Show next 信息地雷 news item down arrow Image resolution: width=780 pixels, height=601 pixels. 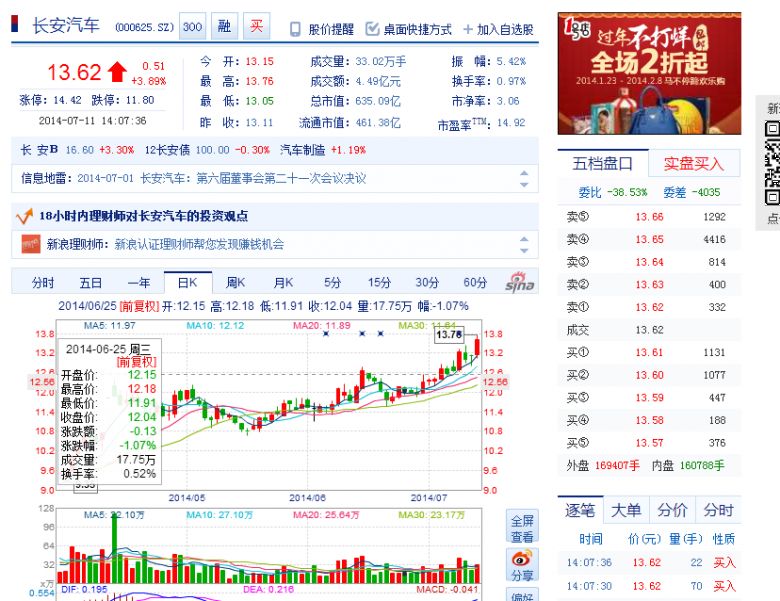tap(524, 185)
